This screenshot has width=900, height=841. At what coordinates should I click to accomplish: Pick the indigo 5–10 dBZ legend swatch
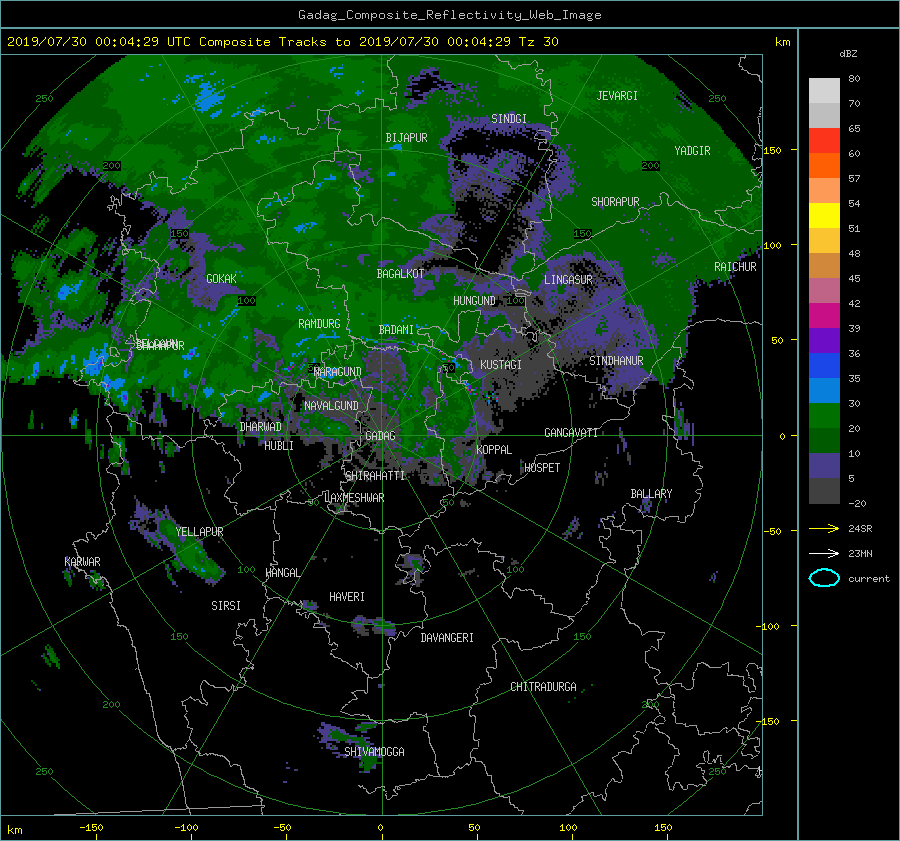(x=824, y=466)
